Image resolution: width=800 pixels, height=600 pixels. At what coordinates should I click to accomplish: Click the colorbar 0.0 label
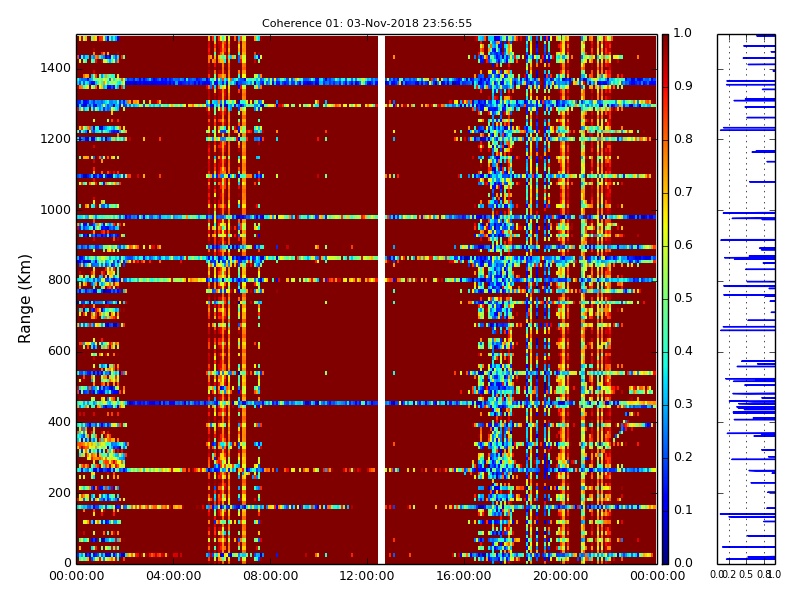click(683, 563)
